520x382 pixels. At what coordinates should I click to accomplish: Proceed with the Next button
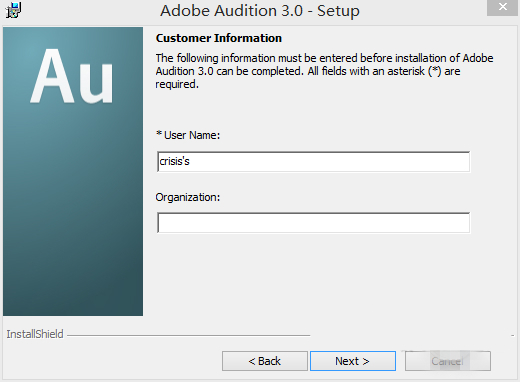click(x=353, y=361)
